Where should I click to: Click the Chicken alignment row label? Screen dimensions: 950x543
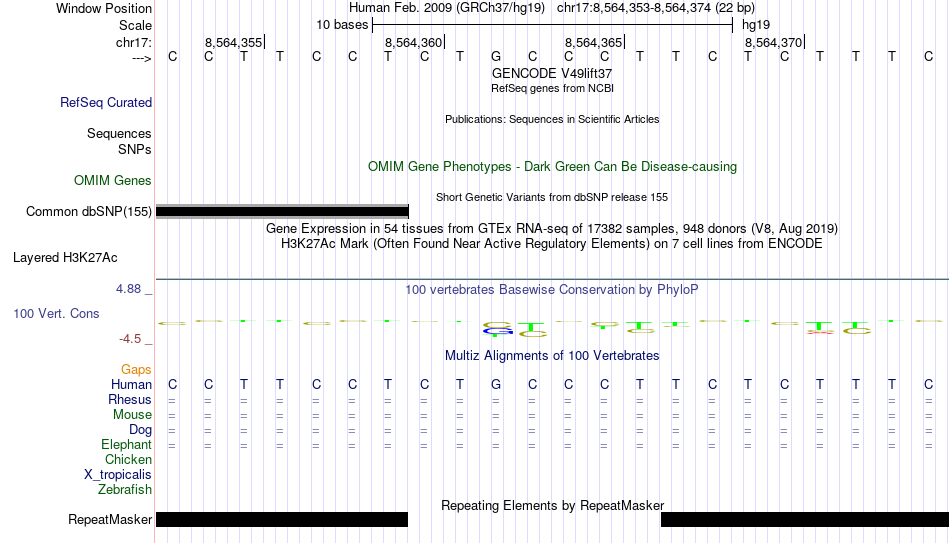128,459
